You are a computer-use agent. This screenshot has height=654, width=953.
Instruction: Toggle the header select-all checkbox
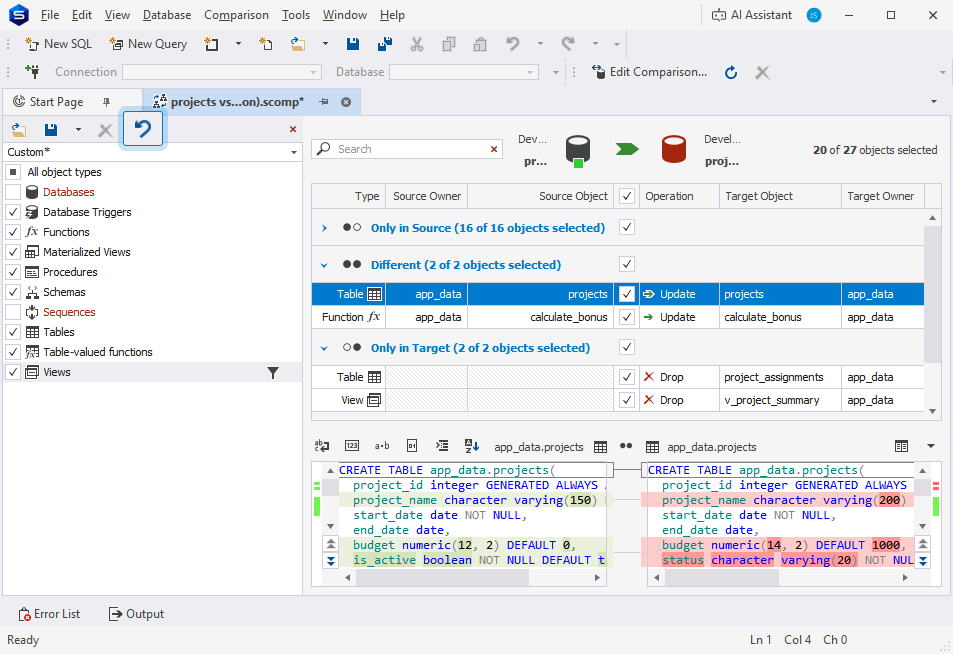coord(627,196)
